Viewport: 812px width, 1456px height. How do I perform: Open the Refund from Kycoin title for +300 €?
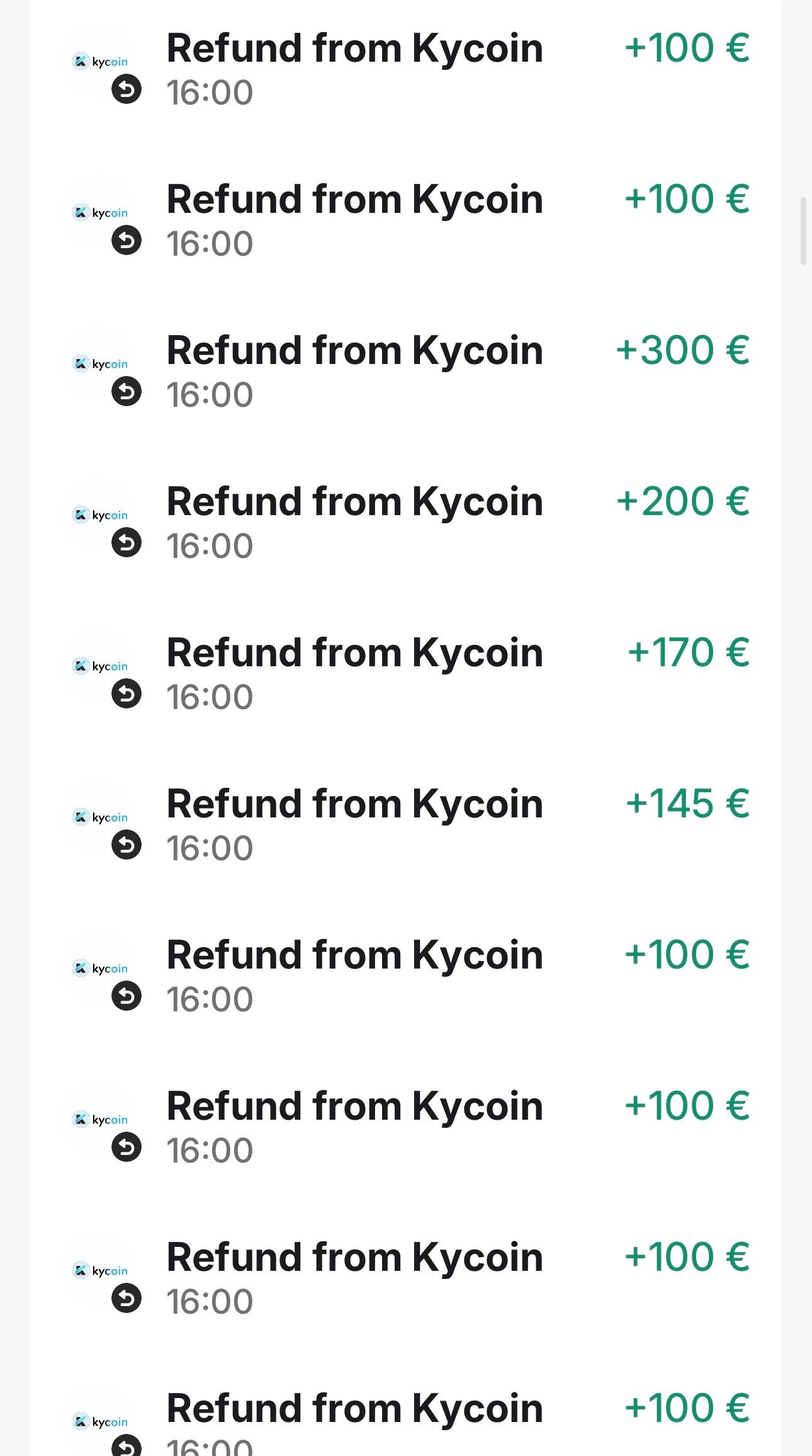coord(354,350)
